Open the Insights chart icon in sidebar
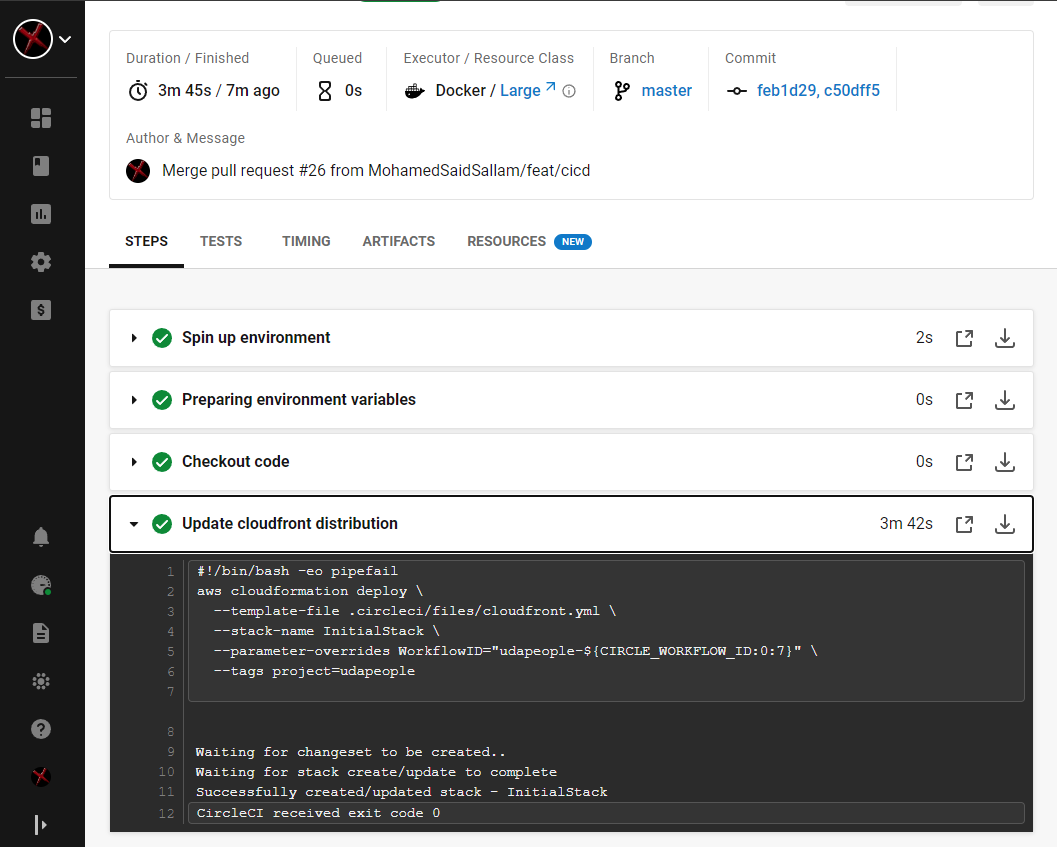The image size is (1057, 847). (41, 214)
